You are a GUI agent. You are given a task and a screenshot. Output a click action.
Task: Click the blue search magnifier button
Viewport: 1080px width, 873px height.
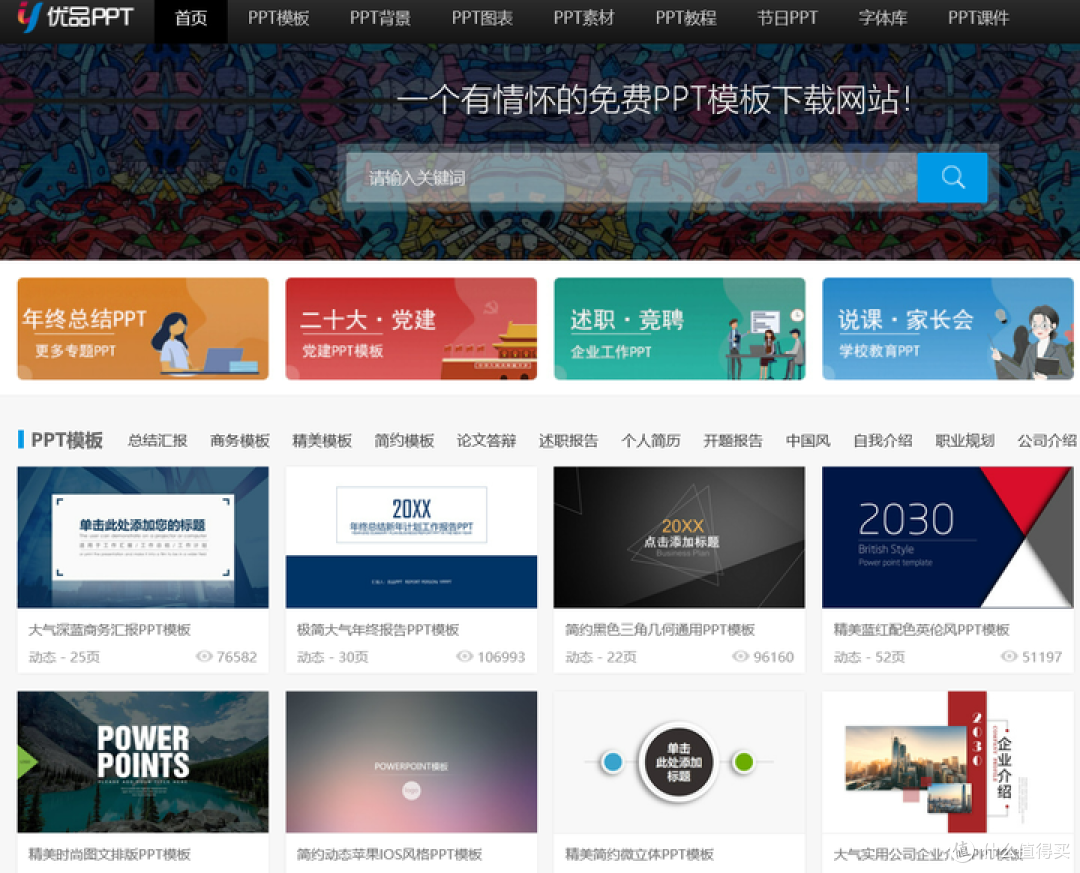click(x=952, y=178)
